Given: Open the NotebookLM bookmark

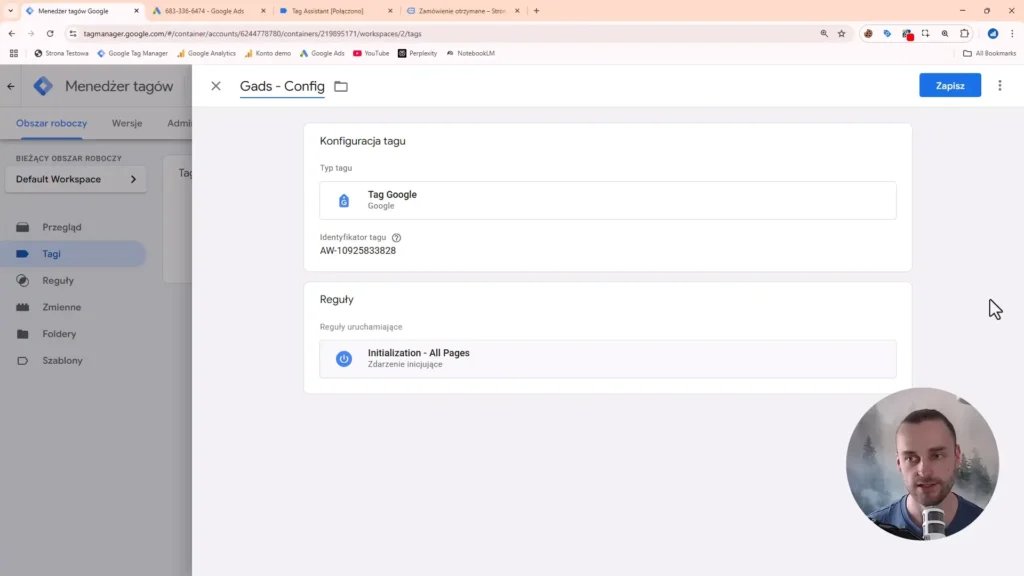Looking at the screenshot, I should [x=470, y=54].
